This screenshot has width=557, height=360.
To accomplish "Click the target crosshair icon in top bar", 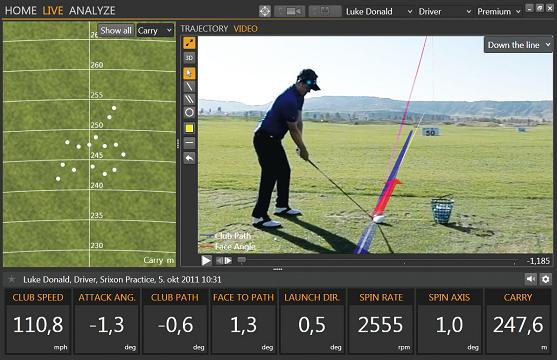I will click(265, 11).
